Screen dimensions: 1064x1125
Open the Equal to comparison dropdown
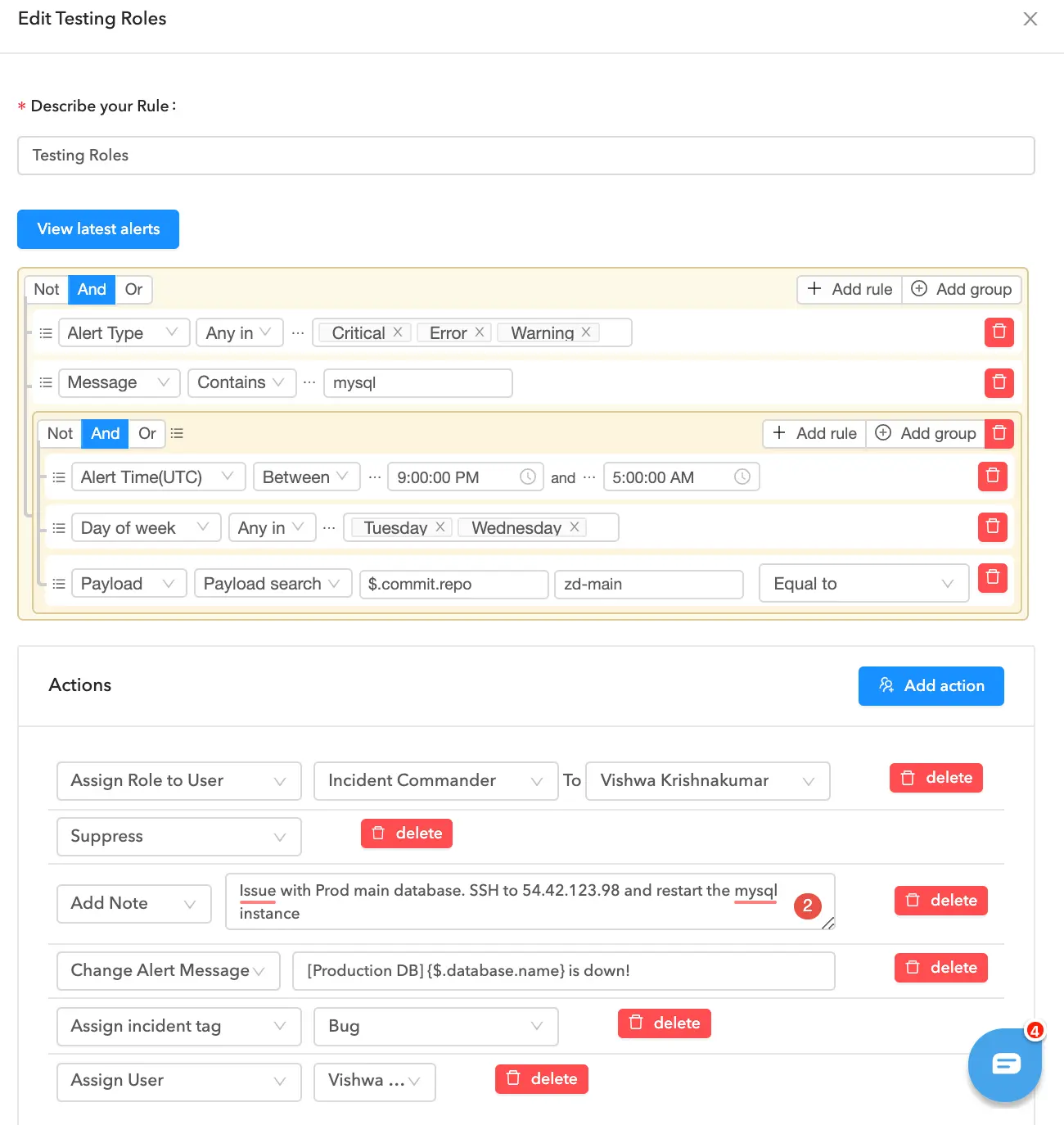coord(864,583)
